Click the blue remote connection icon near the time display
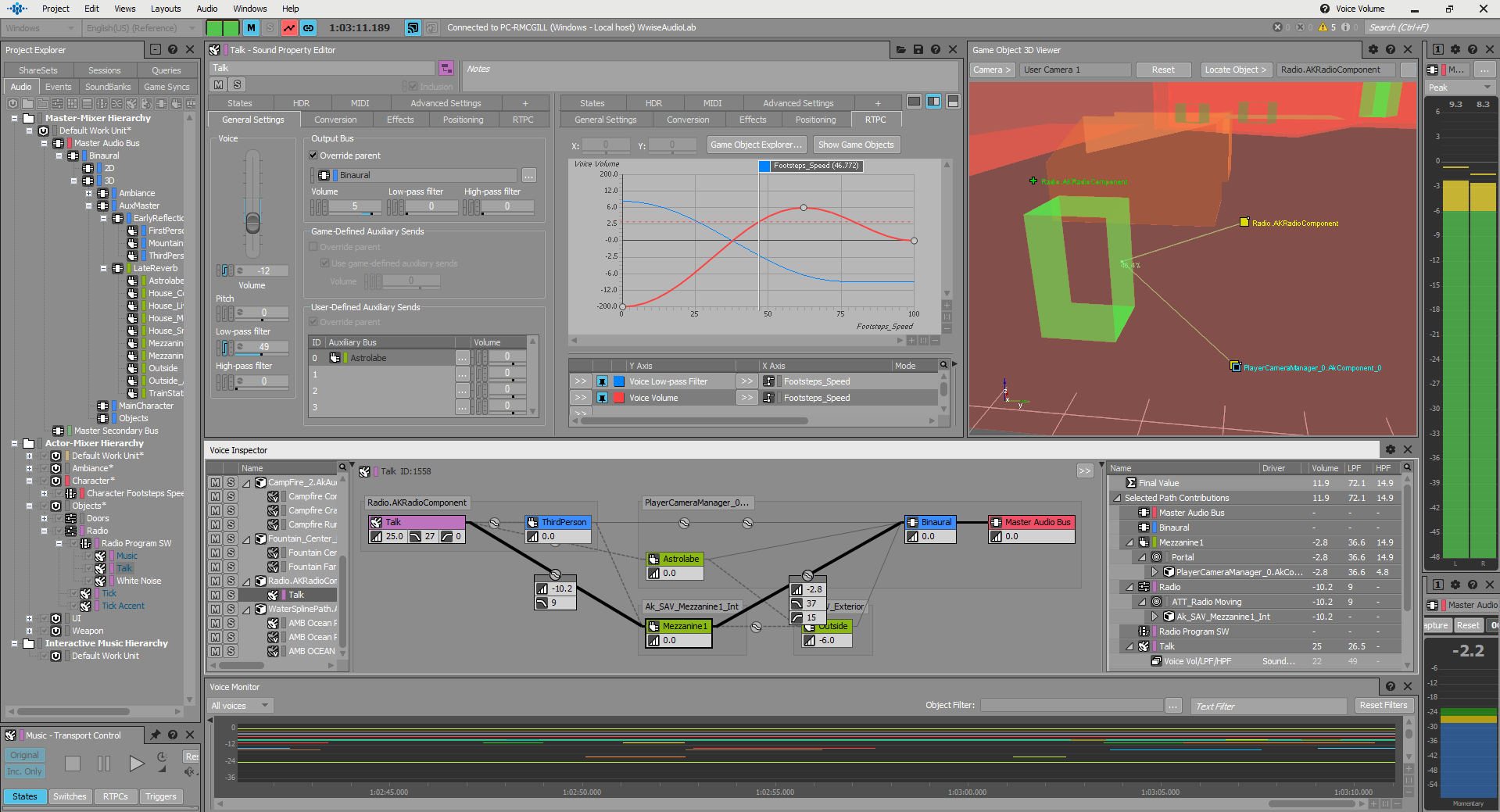 click(x=412, y=27)
